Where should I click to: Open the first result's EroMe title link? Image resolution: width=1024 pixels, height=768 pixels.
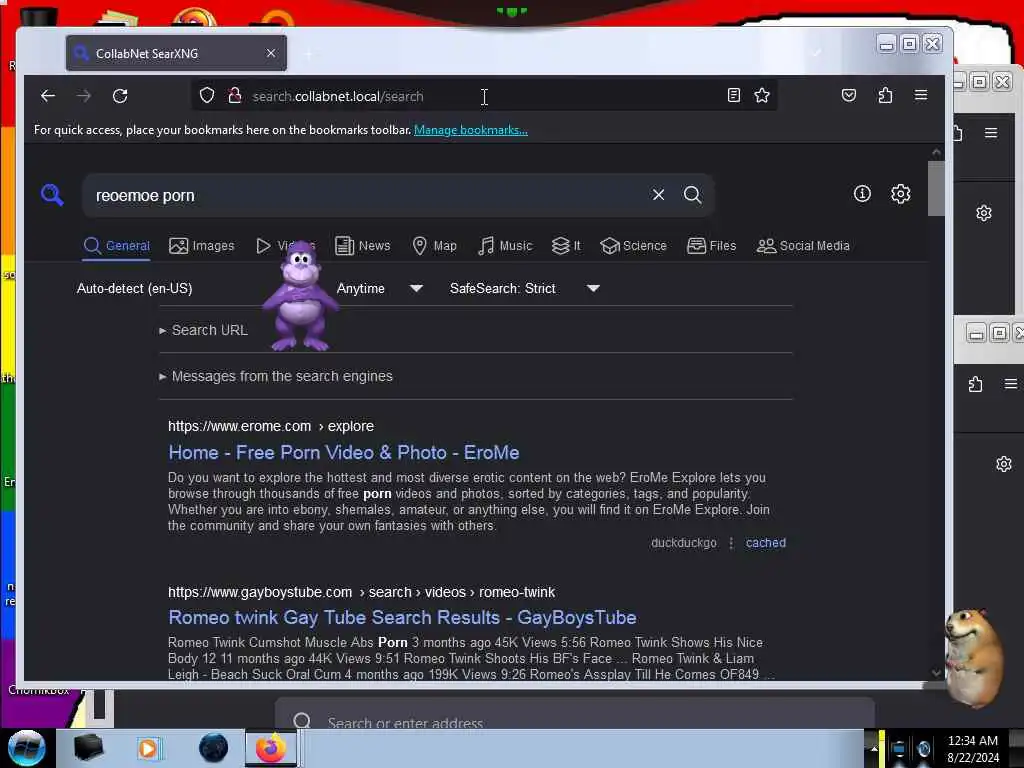pos(344,453)
